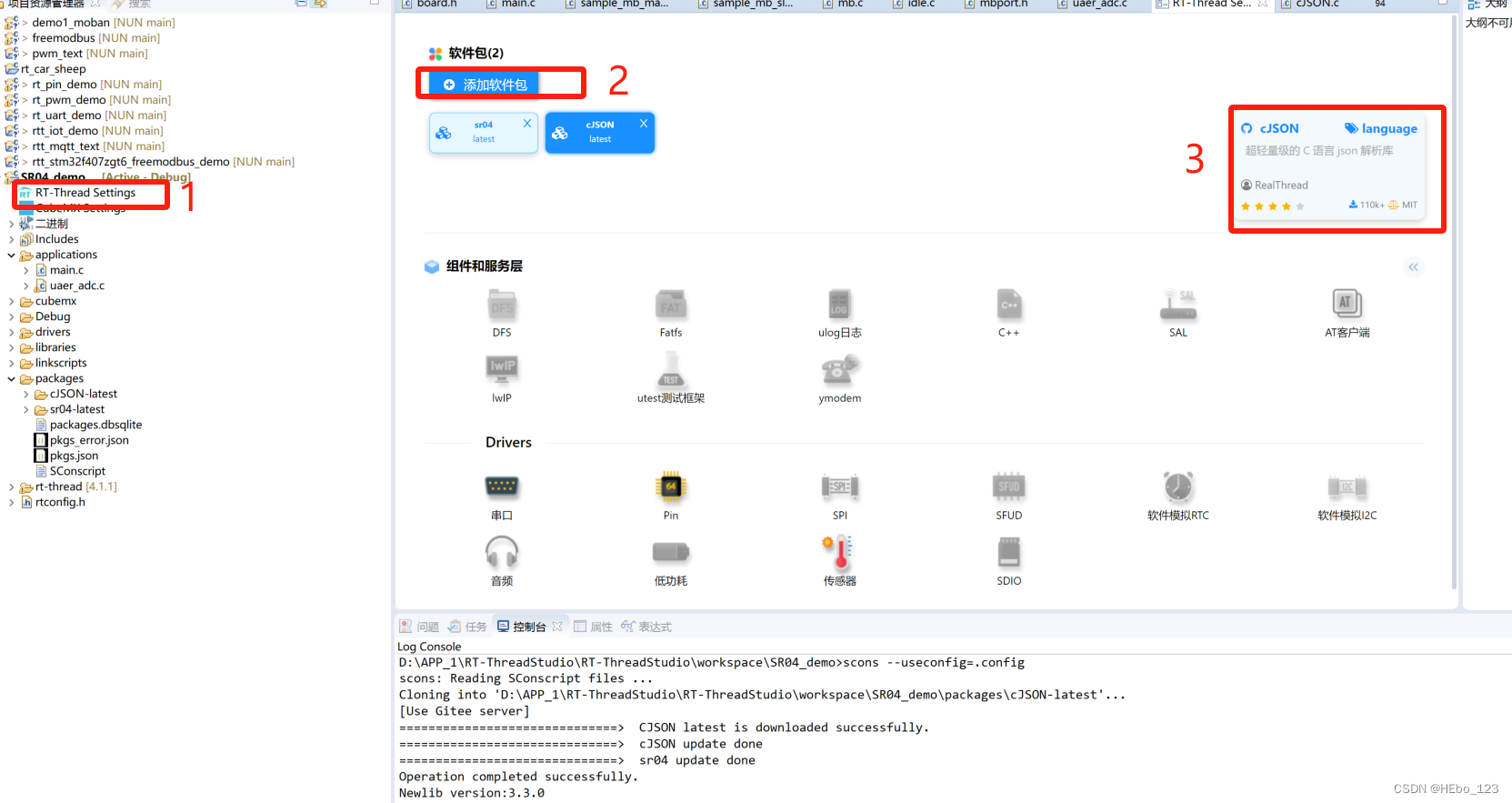Select the SConscript file
The width and height of the screenshot is (1512, 803).
coord(77,471)
